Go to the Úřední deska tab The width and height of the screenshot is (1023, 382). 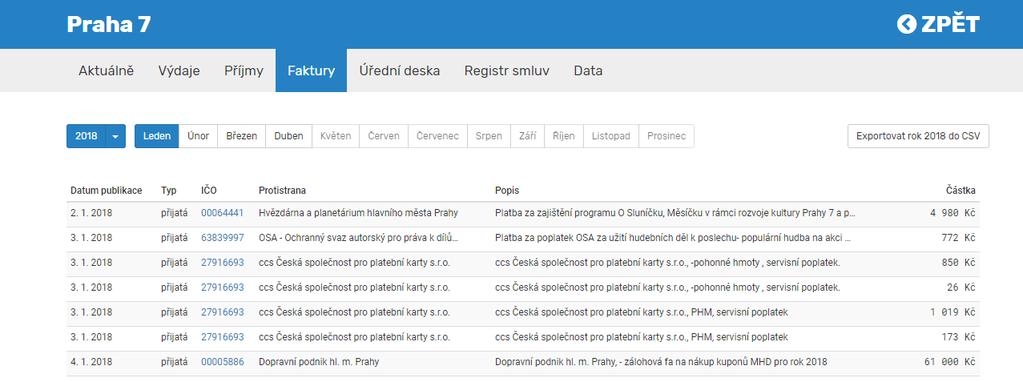[x=399, y=70]
